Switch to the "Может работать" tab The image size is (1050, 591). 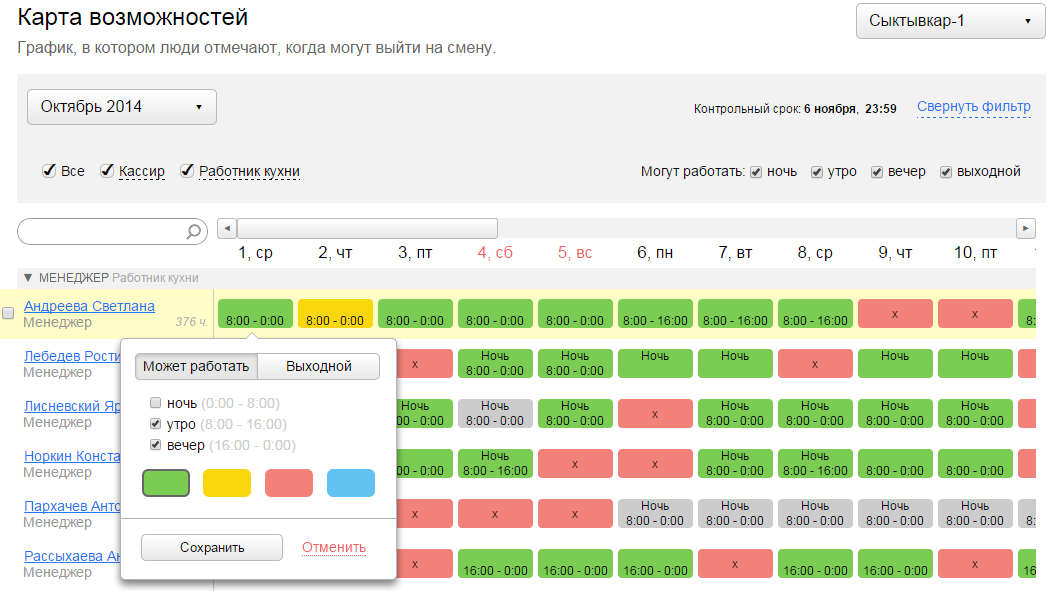(196, 366)
